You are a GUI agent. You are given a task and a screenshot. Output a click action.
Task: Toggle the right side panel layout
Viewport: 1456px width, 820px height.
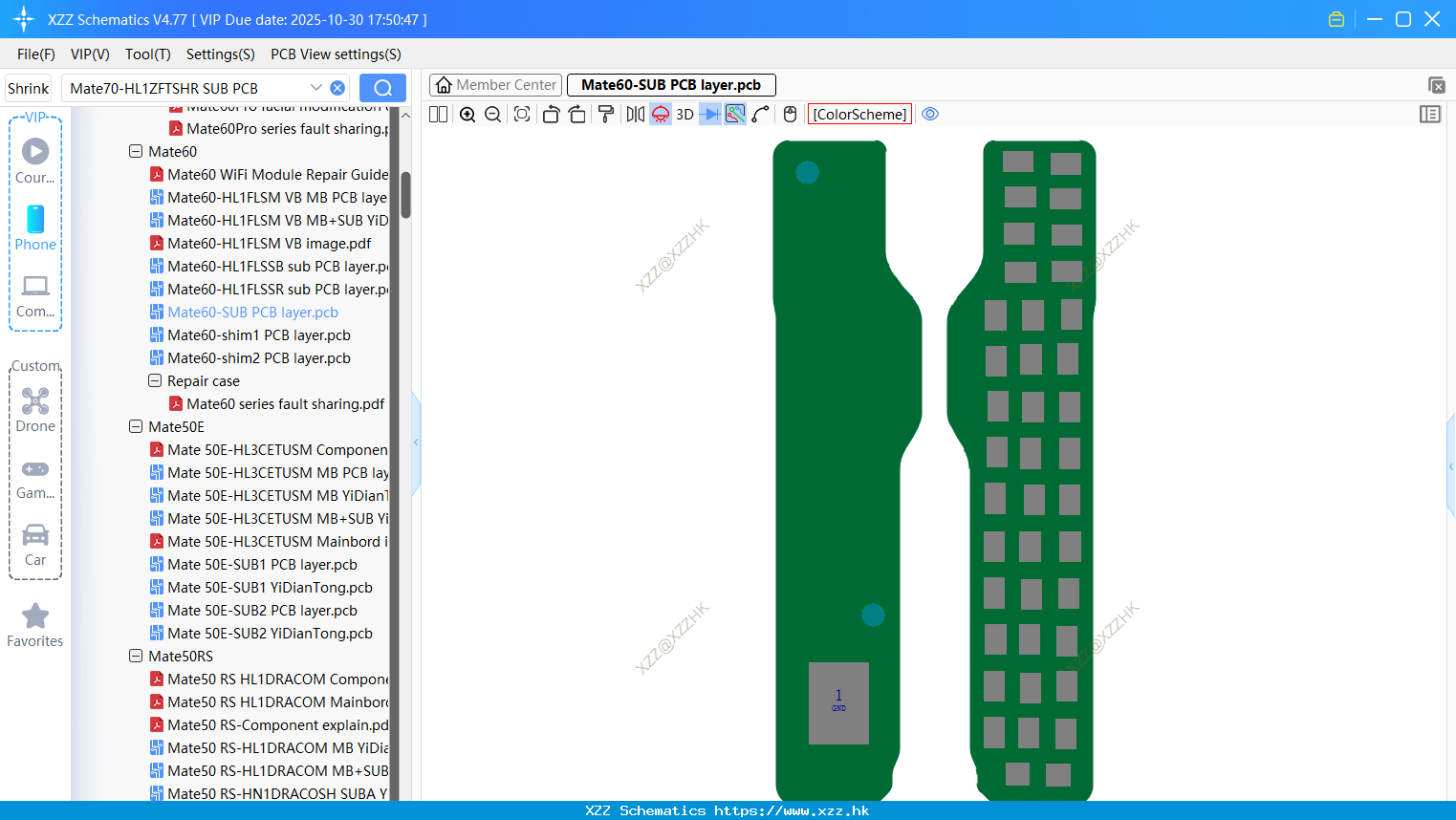[1430, 115]
